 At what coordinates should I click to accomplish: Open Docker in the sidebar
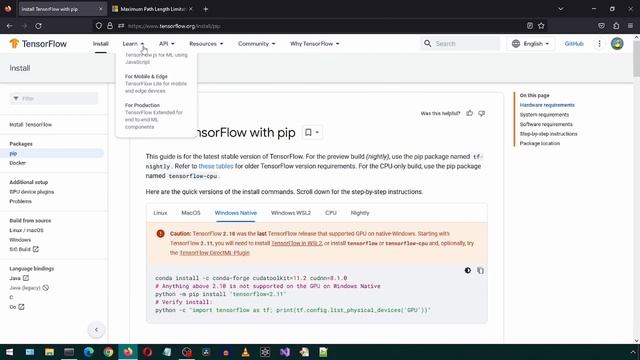(18, 163)
